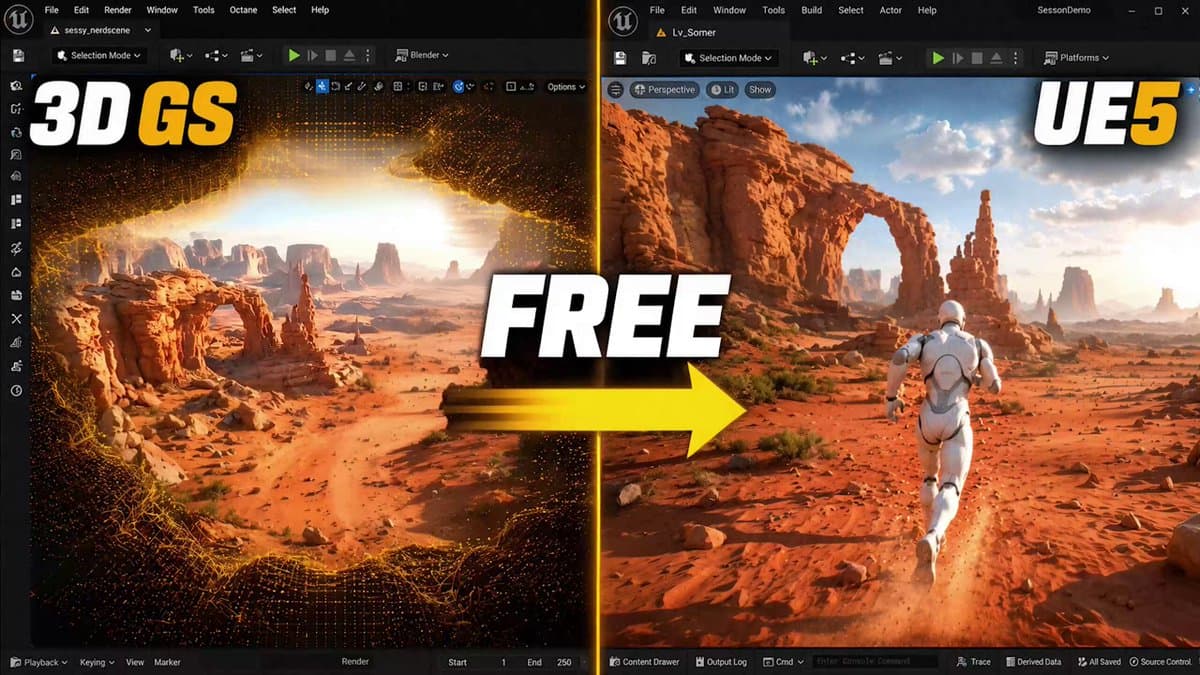Open Tools menu in right UE5 window
1200x675 pixels.
click(x=774, y=10)
